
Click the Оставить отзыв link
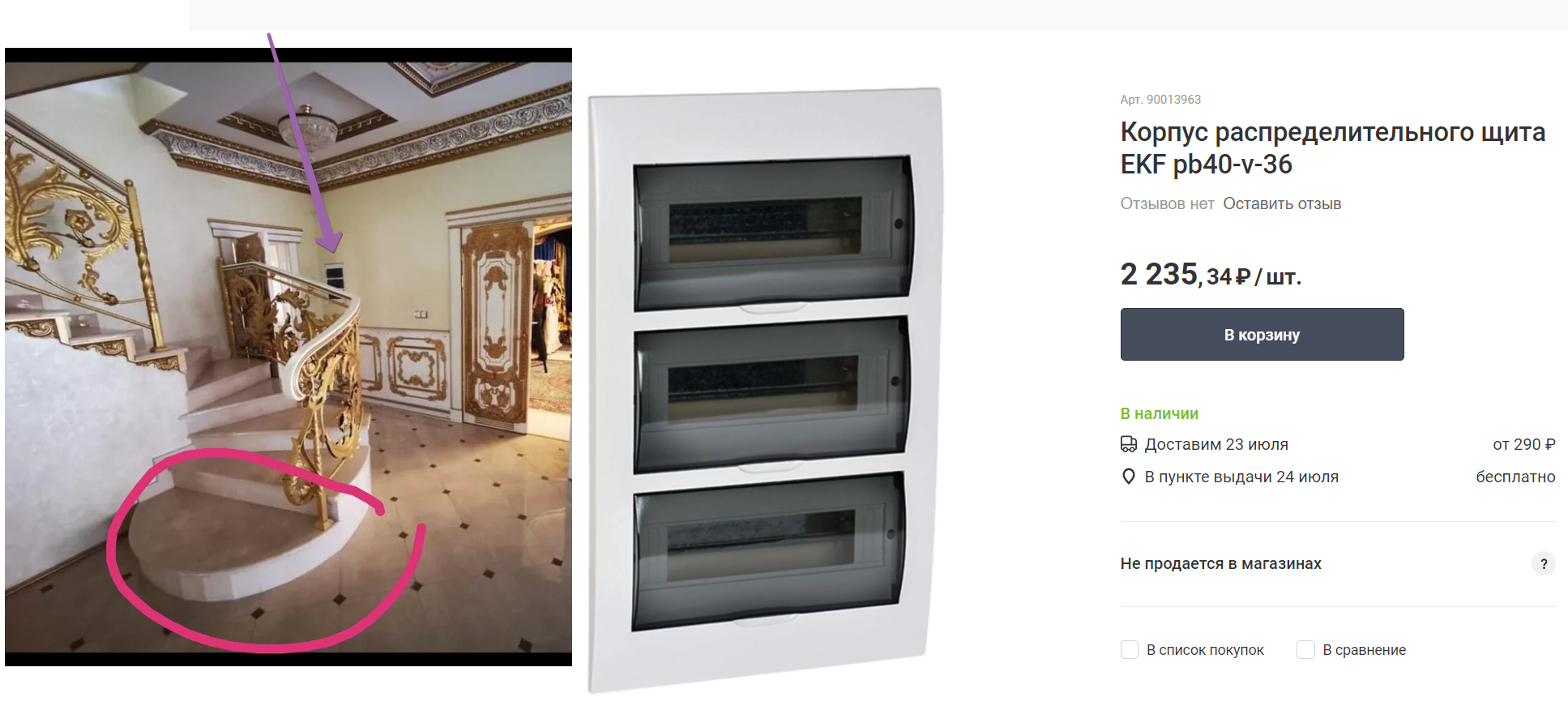click(1282, 203)
